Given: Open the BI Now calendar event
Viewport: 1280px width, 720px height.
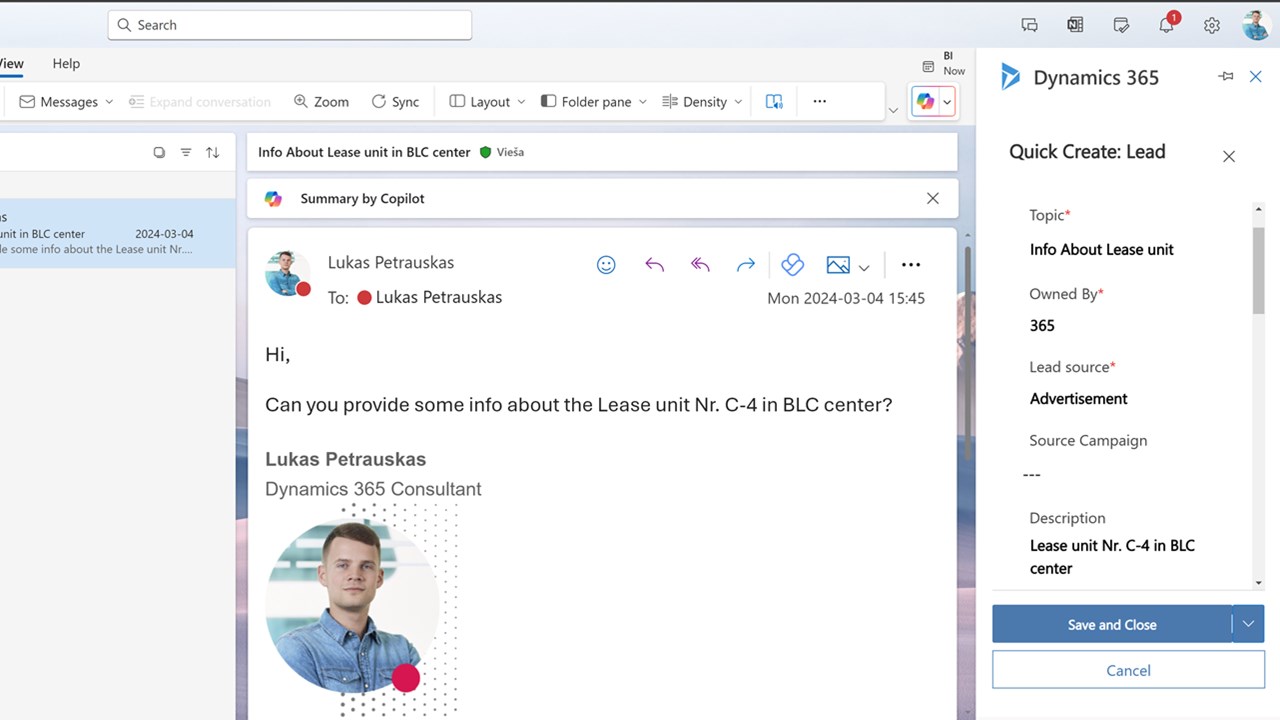Looking at the screenshot, I should [x=944, y=64].
